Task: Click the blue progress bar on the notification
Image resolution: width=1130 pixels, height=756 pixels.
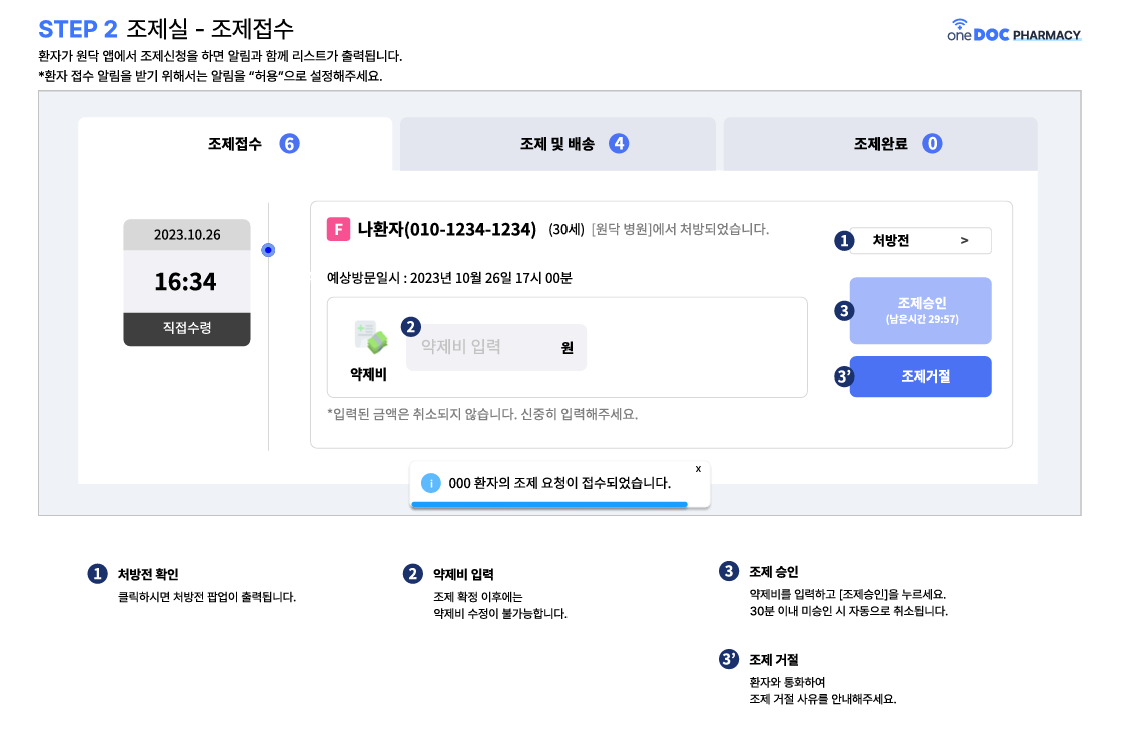Action: click(x=550, y=505)
